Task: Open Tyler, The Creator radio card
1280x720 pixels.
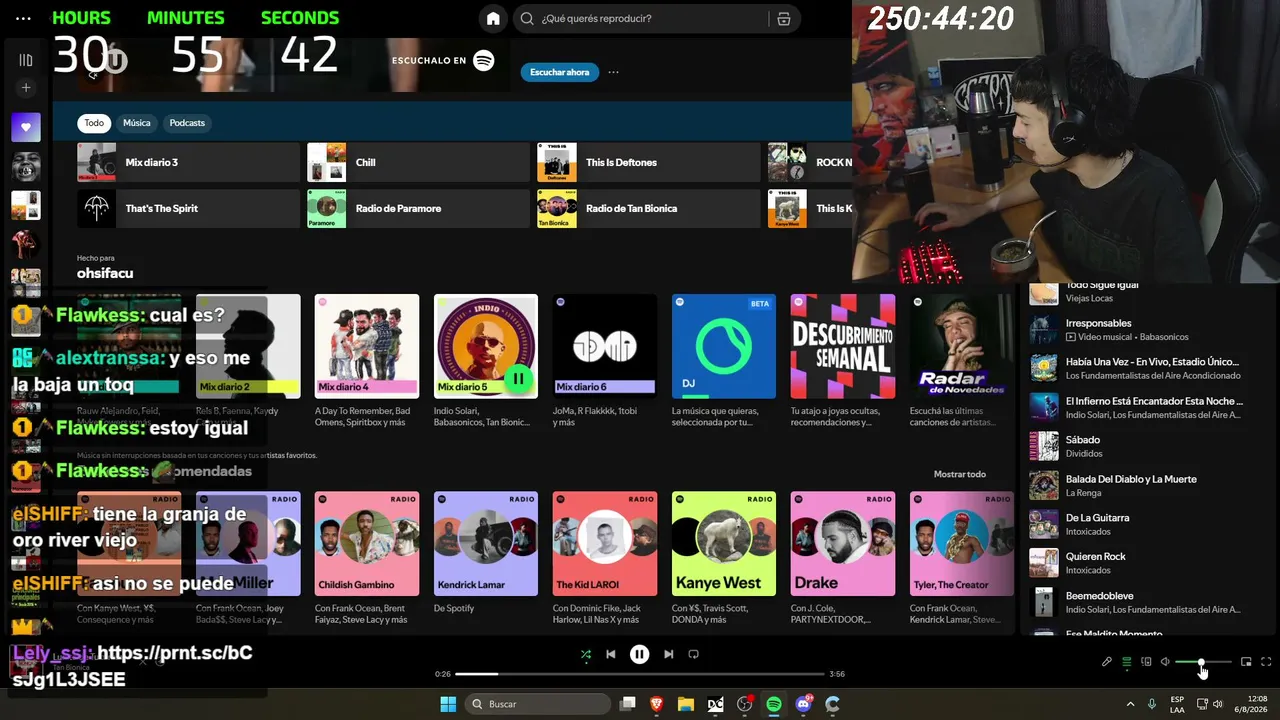Action: [x=962, y=558]
